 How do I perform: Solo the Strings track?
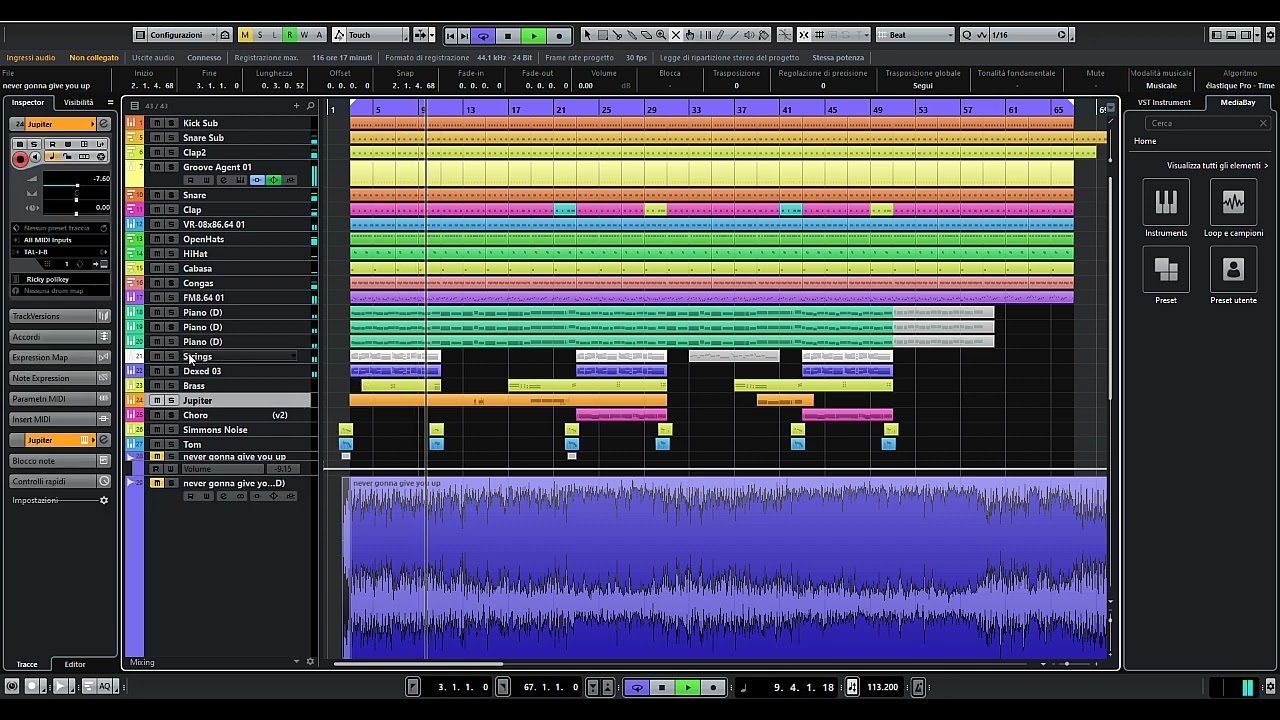click(171, 356)
